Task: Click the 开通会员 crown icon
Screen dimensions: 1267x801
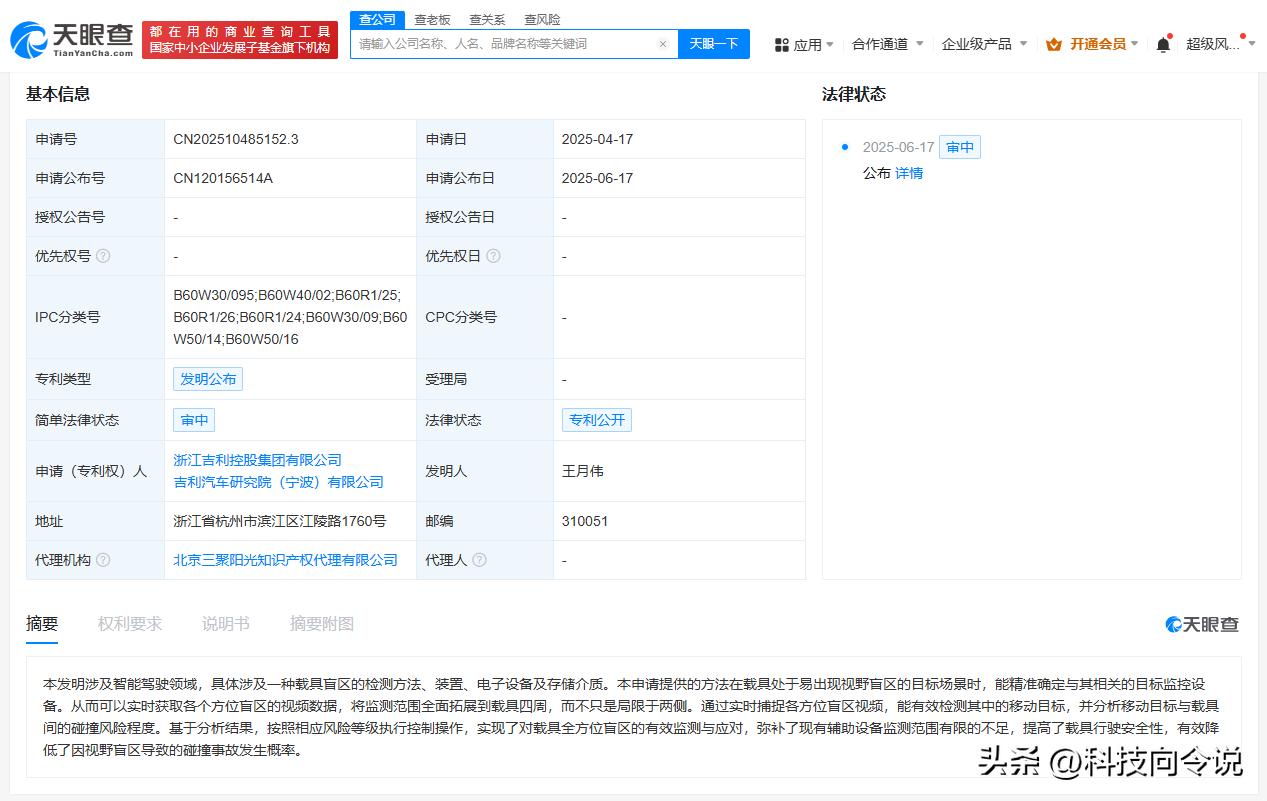Action: (1054, 44)
